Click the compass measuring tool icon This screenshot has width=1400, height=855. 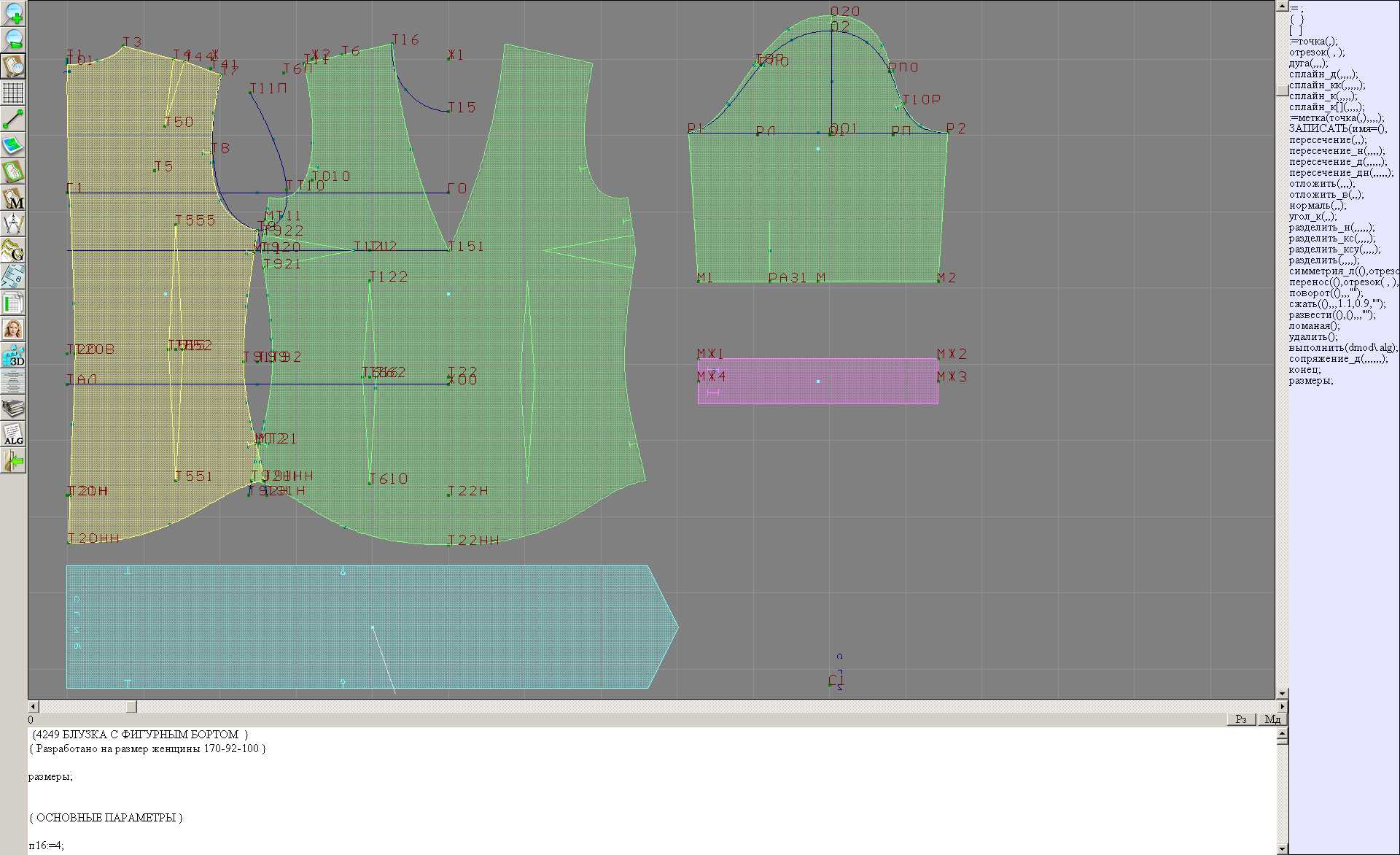(13, 224)
